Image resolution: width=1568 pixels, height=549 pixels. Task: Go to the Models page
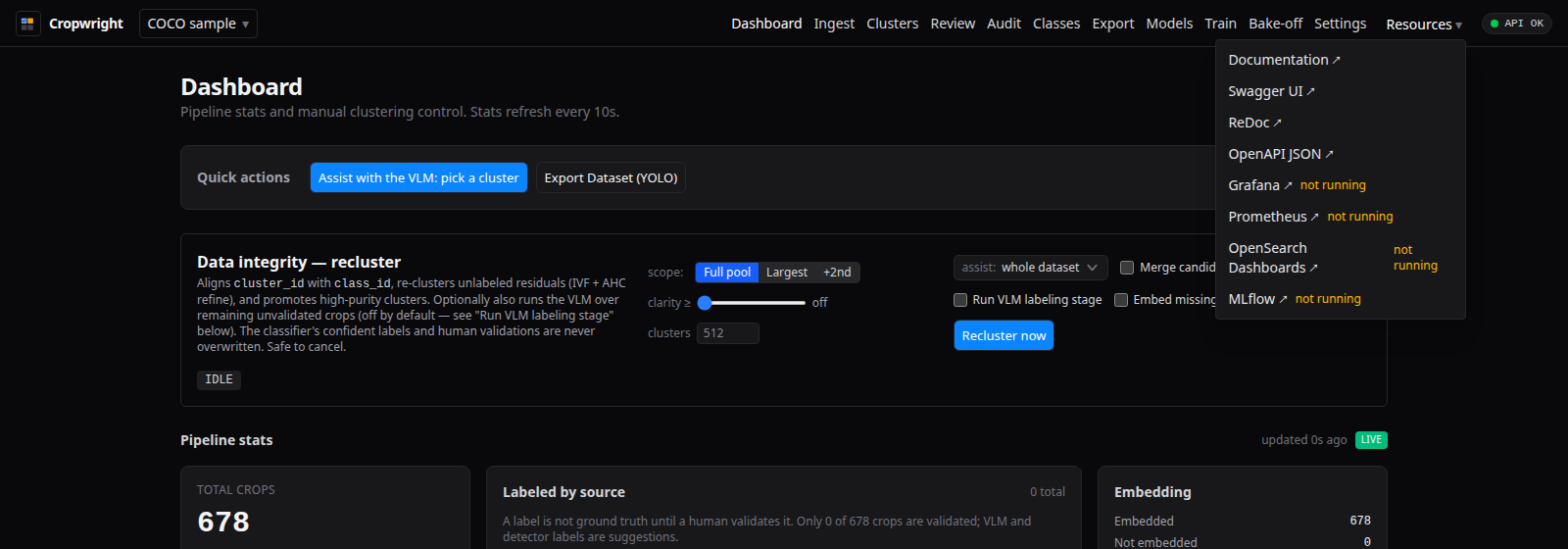click(1169, 24)
